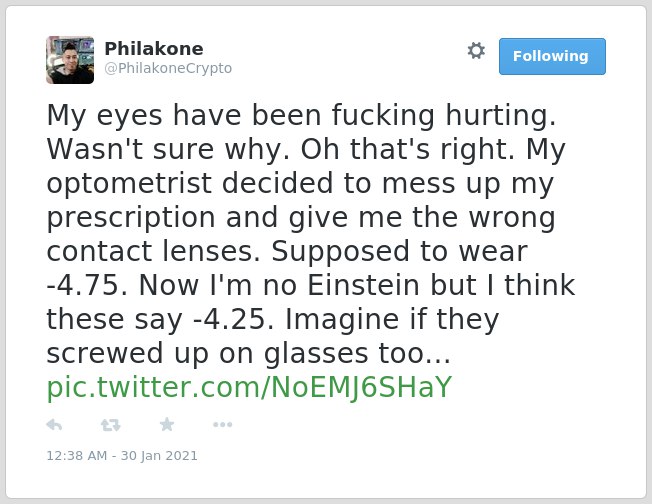Visit the @PhilakoneCrypto handle link
652x504 pixels.
(x=168, y=68)
